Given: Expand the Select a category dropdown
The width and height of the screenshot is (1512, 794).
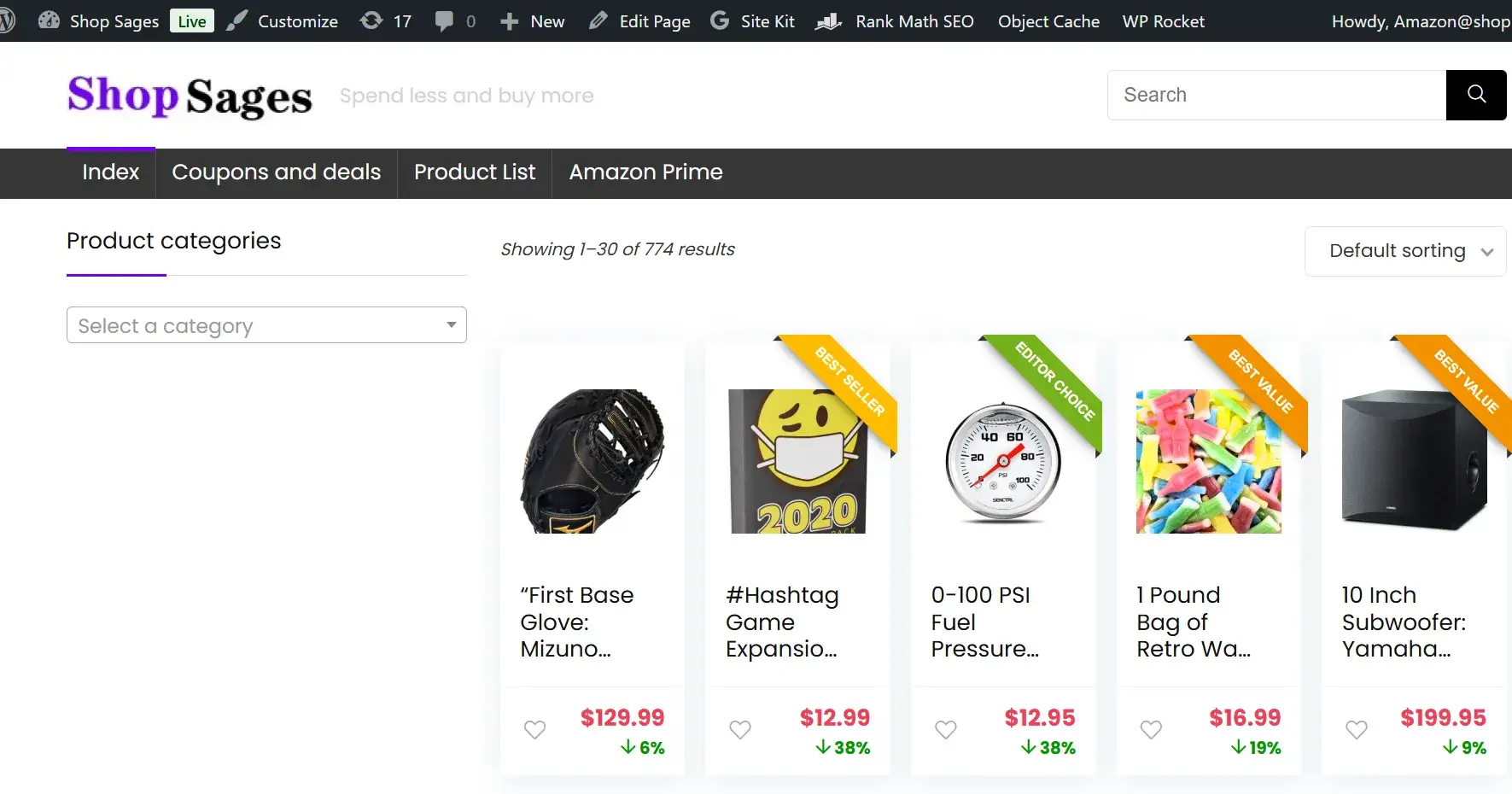Looking at the screenshot, I should [266, 325].
